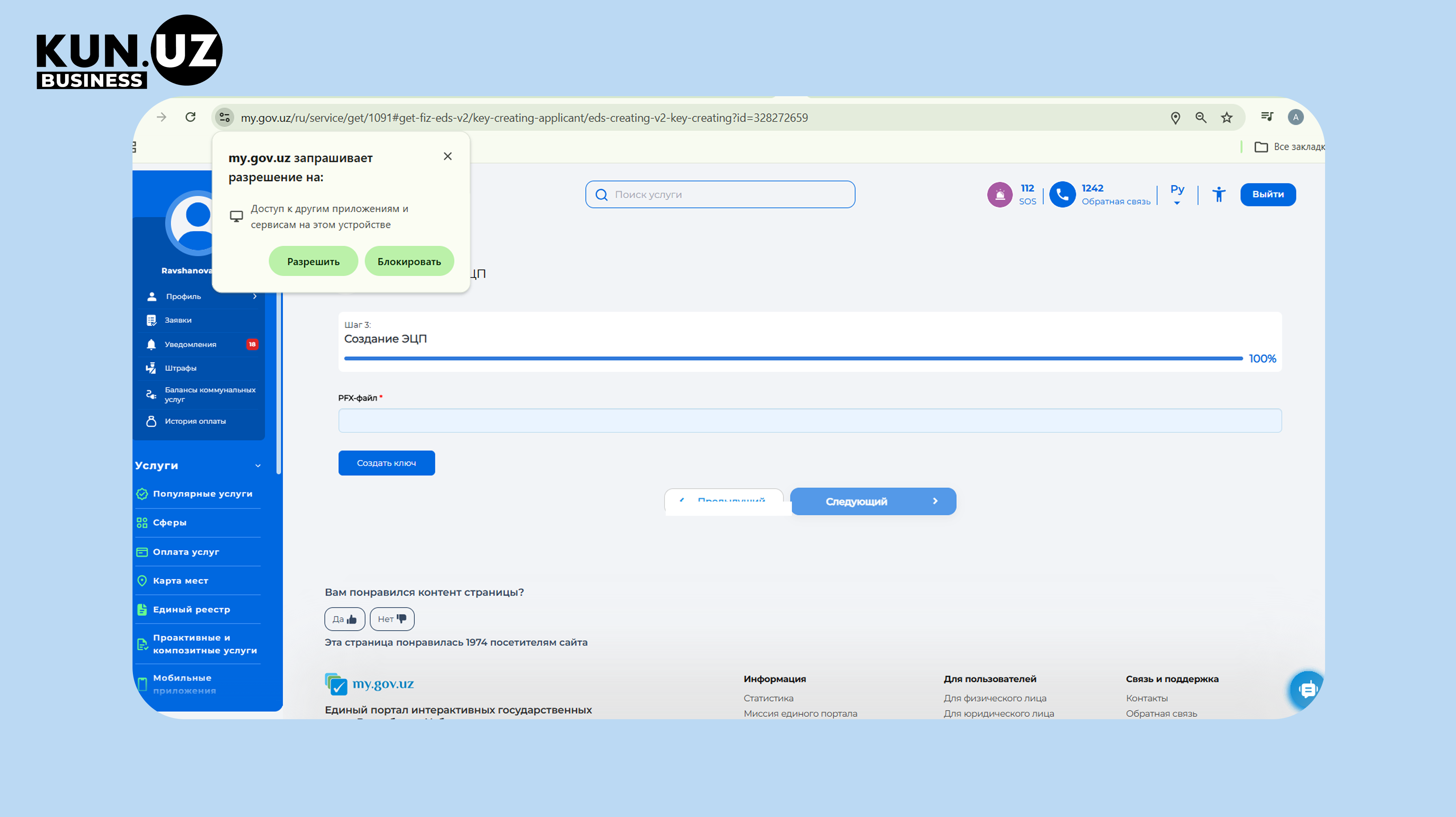Image resolution: width=1456 pixels, height=817 pixels.
Task: Click the PFX-файл input field
Action: pyautogui.click(x=809, y=421)
